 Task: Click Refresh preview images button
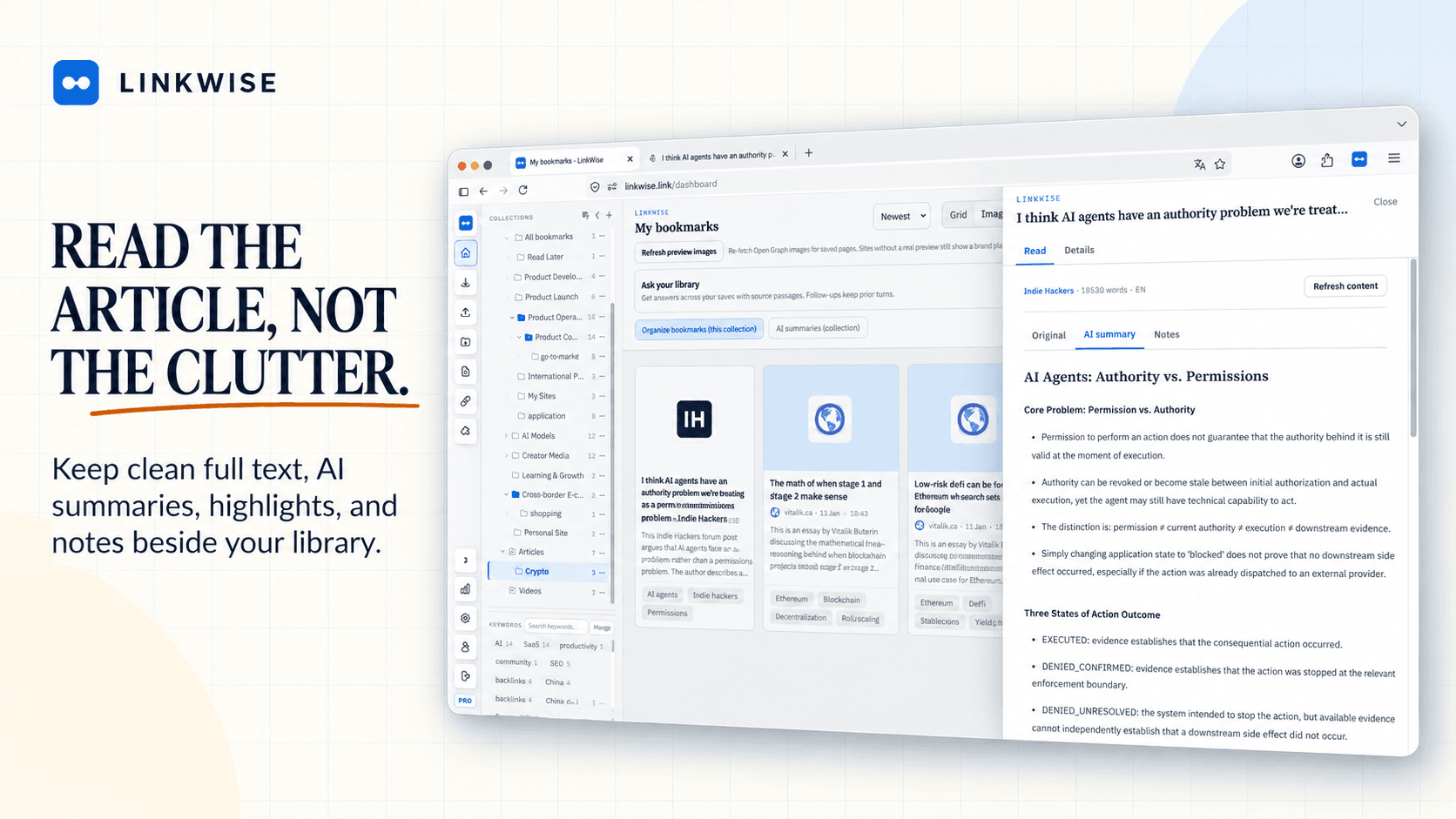point(678,252)
